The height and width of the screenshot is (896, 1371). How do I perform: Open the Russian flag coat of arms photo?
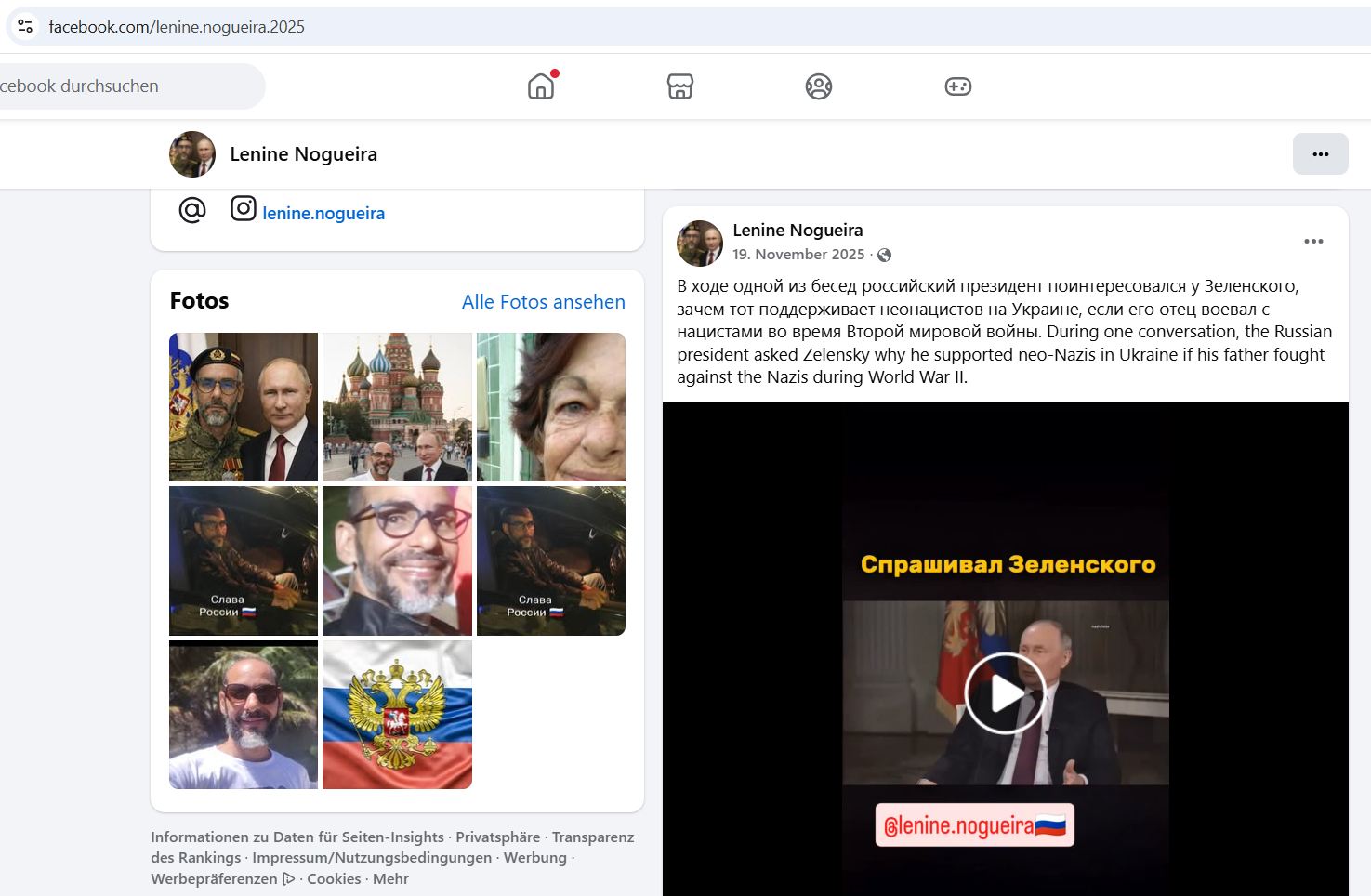(x=397, y=715)
